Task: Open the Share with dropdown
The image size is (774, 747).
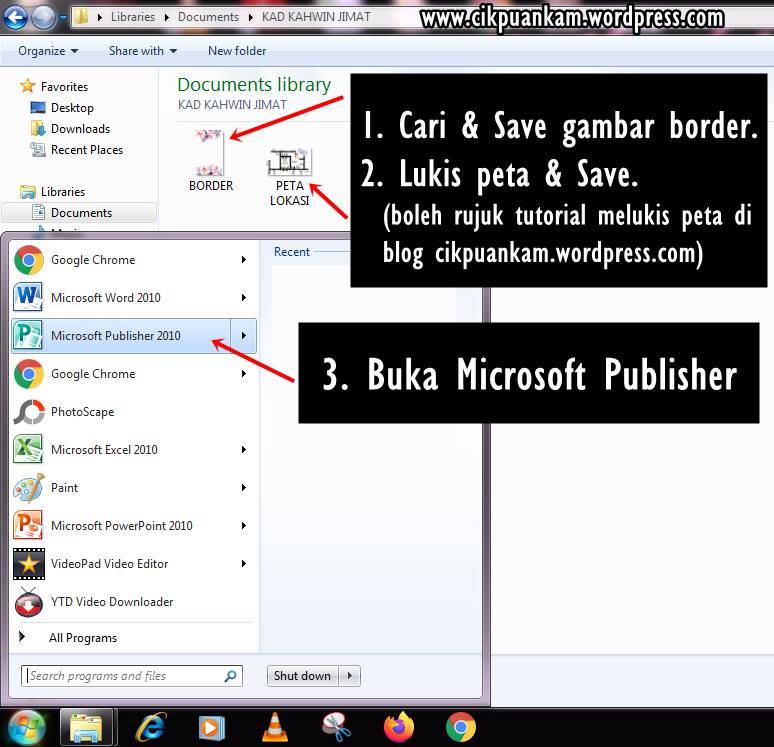Action: click(142, 51)
